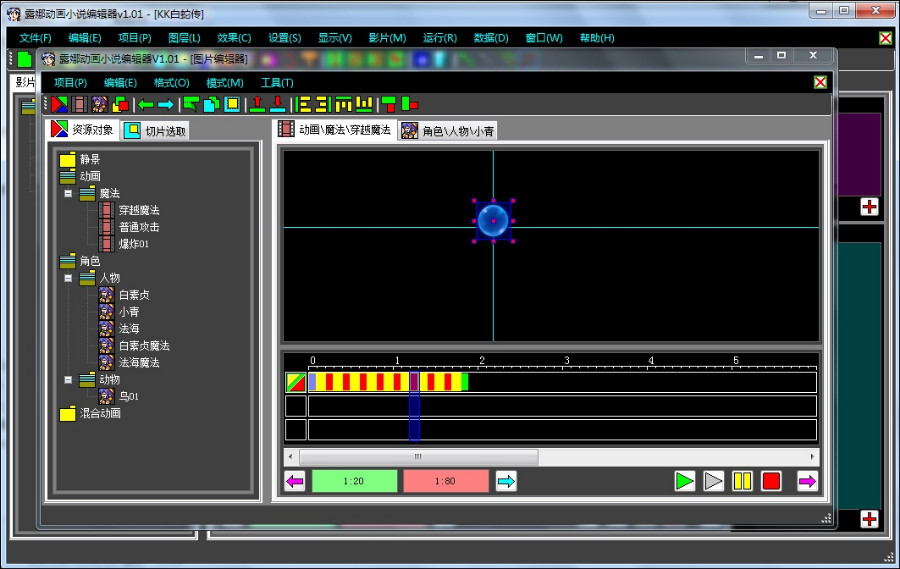
Task: Open the 格式(O) menu
Action: point(171,83)
